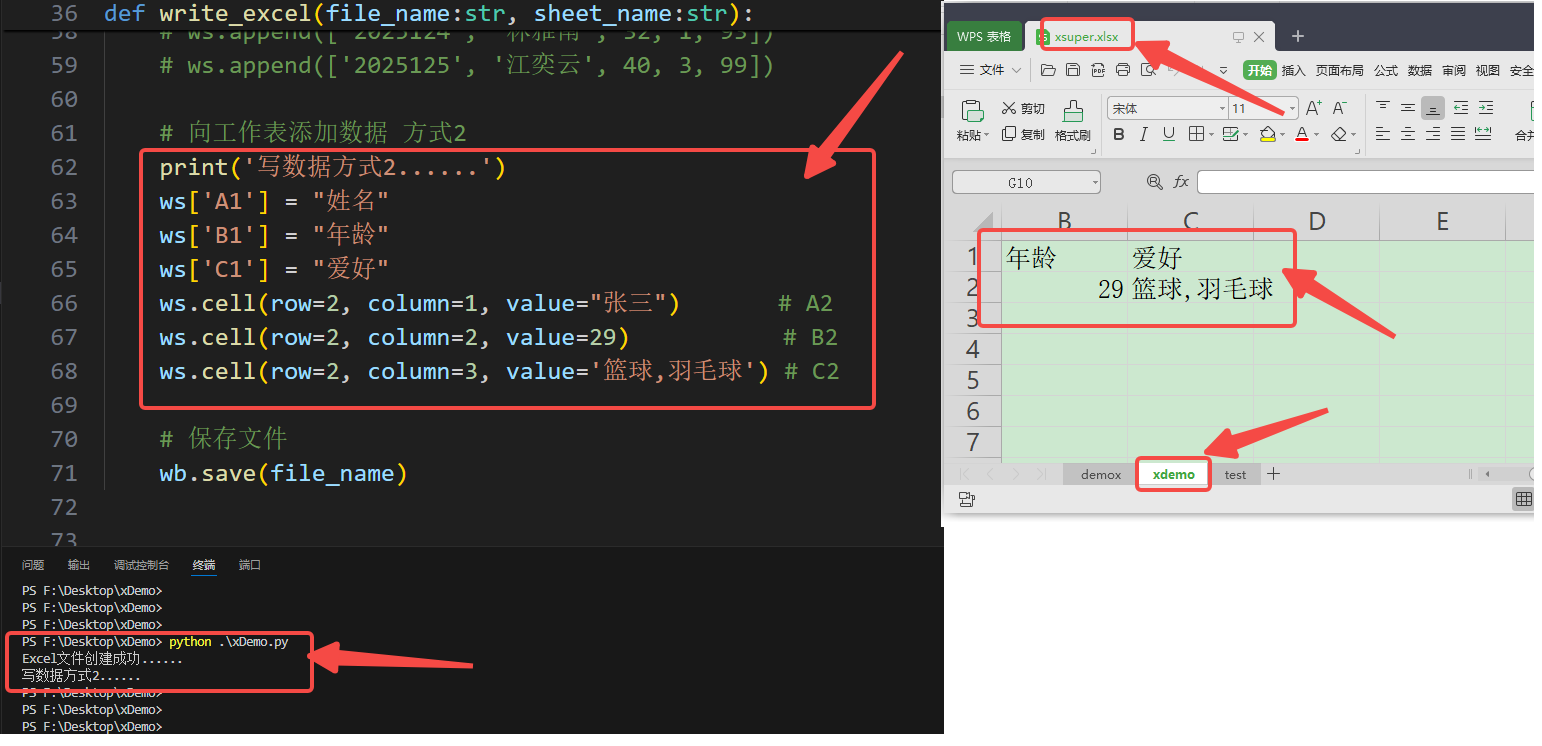Open the 视图 ribbon tab
This screenshot has width=1542, height=746.
1488,70
